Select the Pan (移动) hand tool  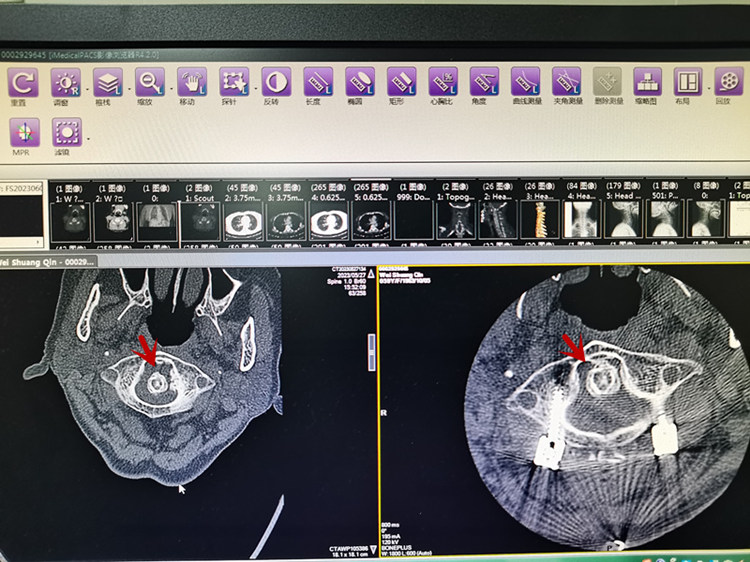click(191, 82)
